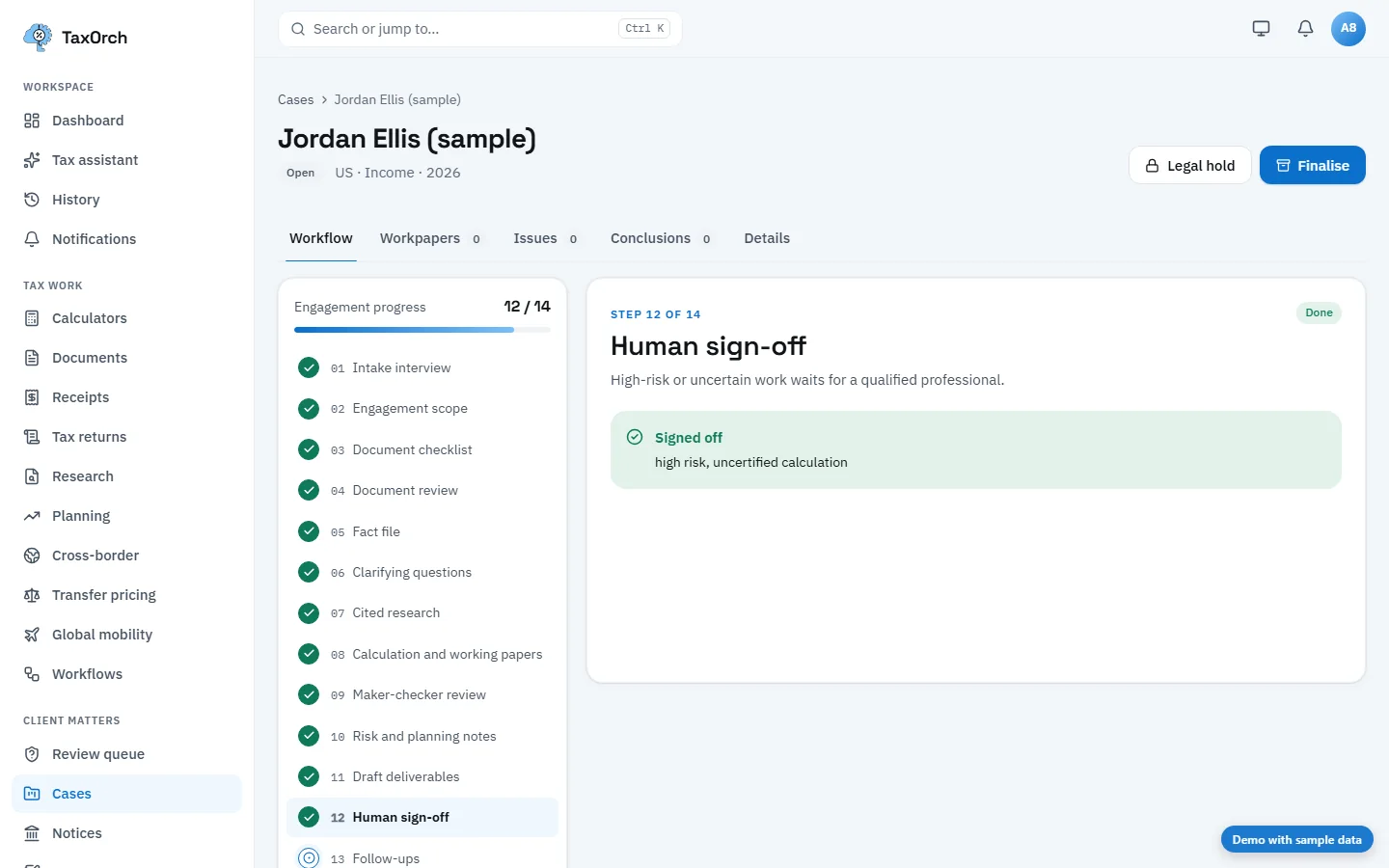
Task: Click the Receipts icon
Action: [x=32, y=397]
